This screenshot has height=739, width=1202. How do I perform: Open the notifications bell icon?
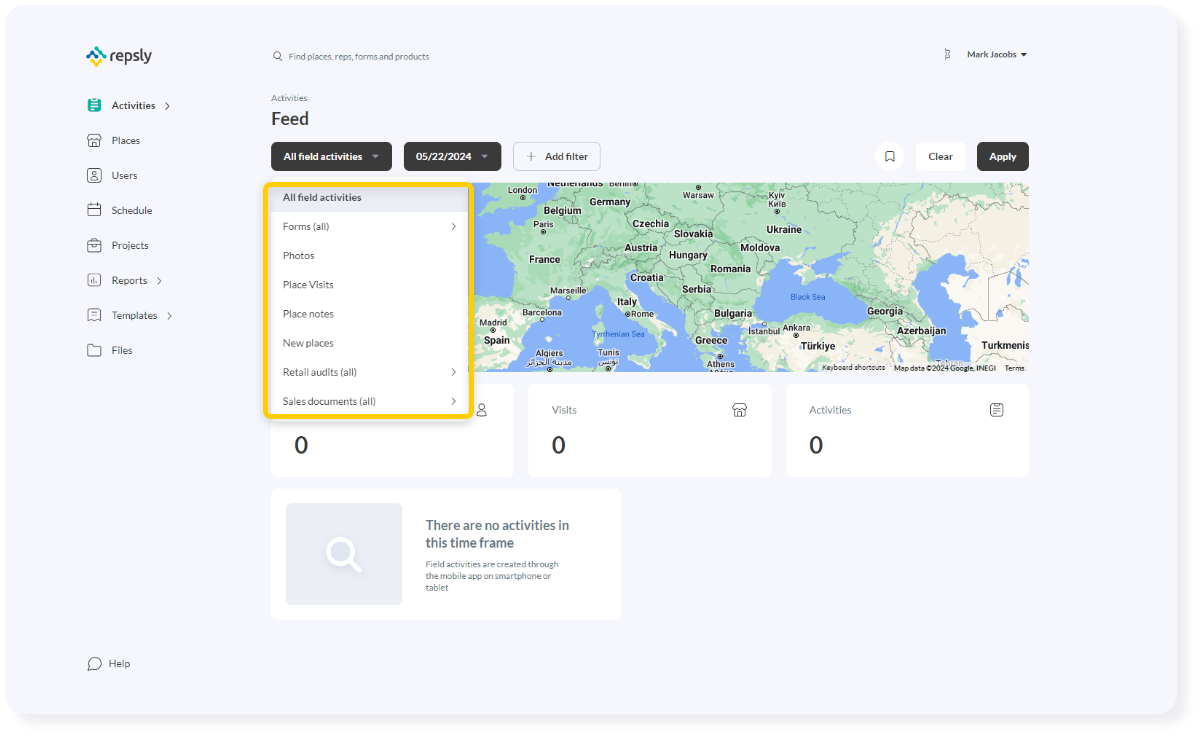947,55
